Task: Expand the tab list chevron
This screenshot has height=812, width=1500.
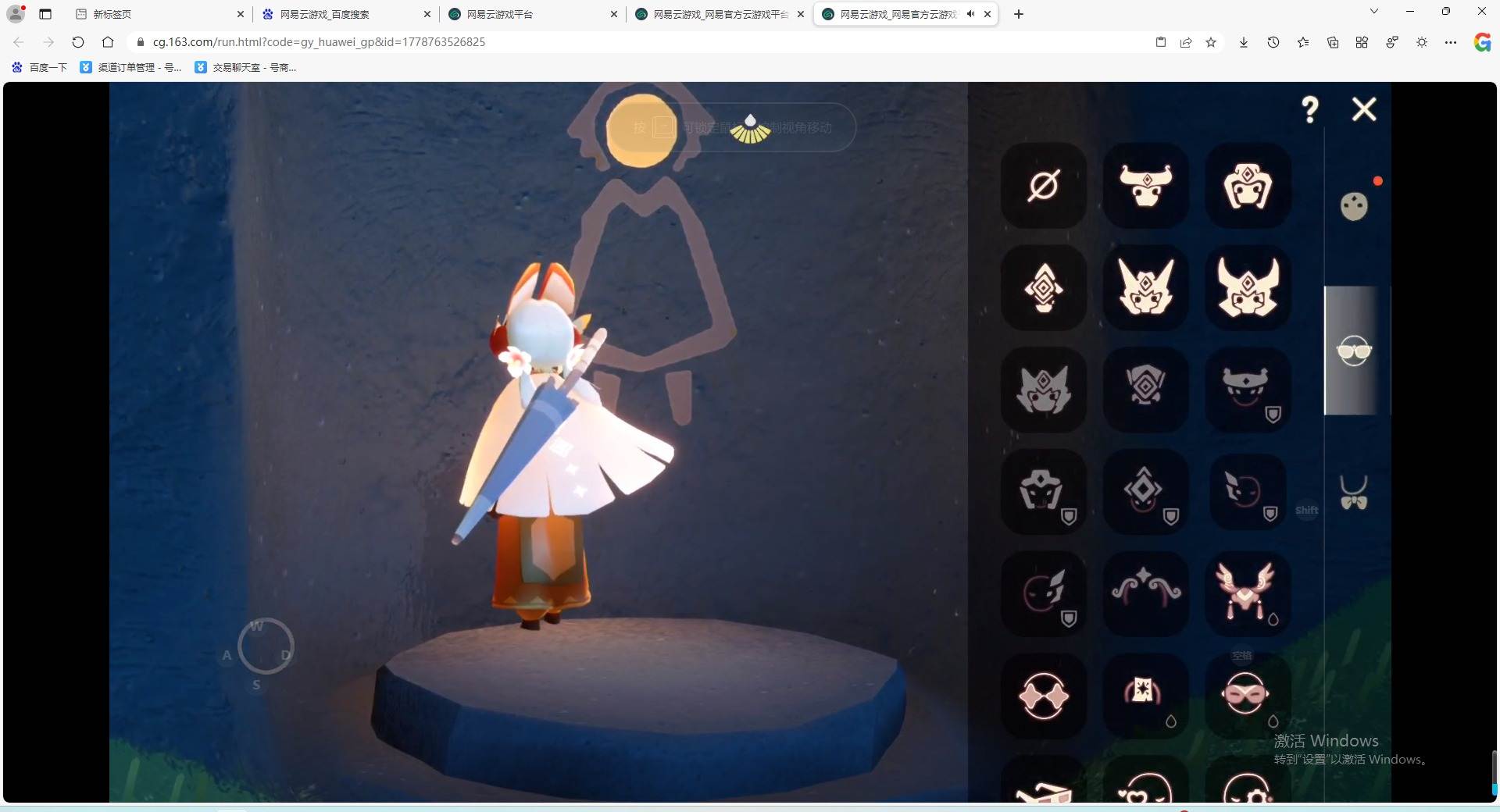Action: tap(1374, 11)
